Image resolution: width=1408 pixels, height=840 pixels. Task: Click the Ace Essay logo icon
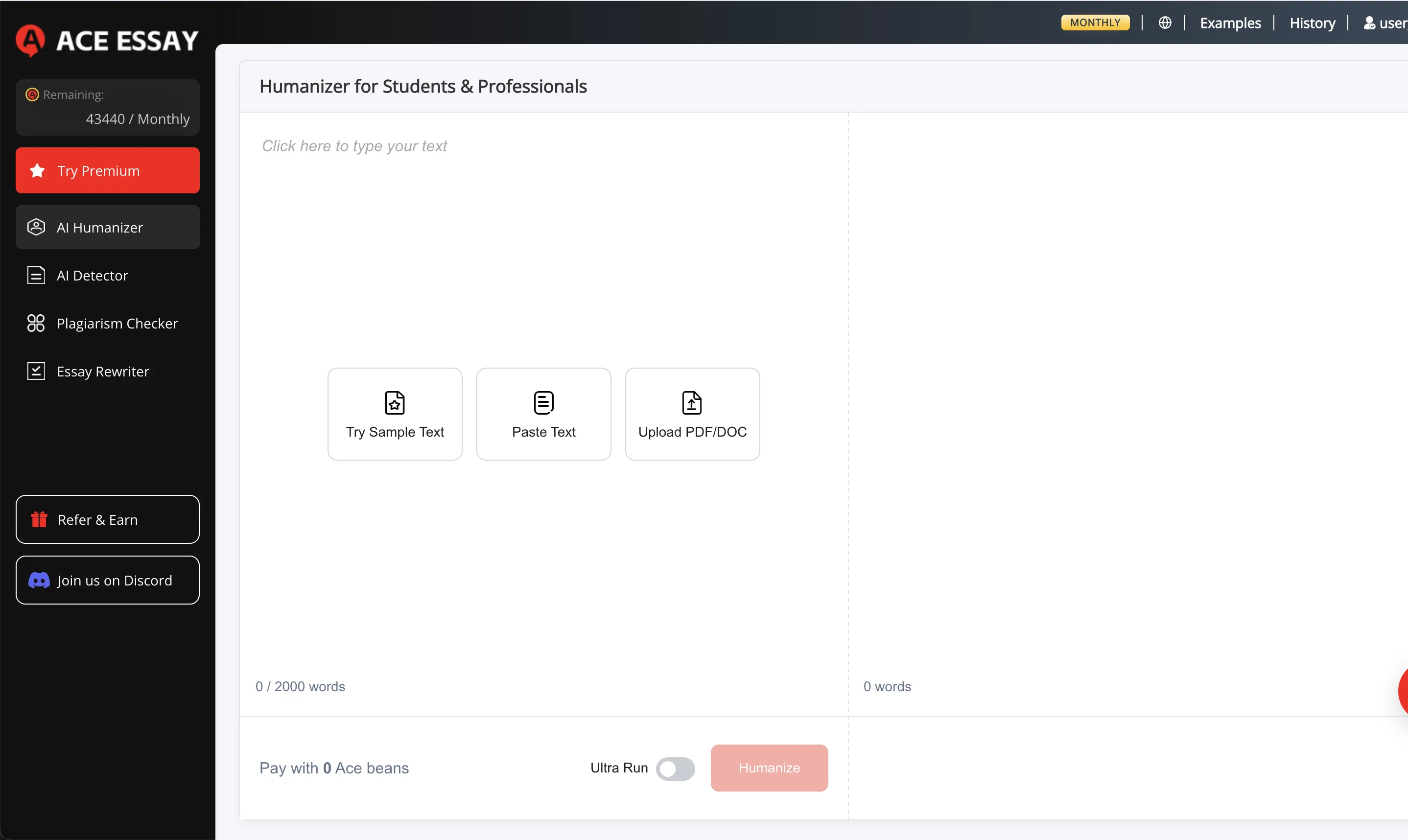tap(30, 40)
